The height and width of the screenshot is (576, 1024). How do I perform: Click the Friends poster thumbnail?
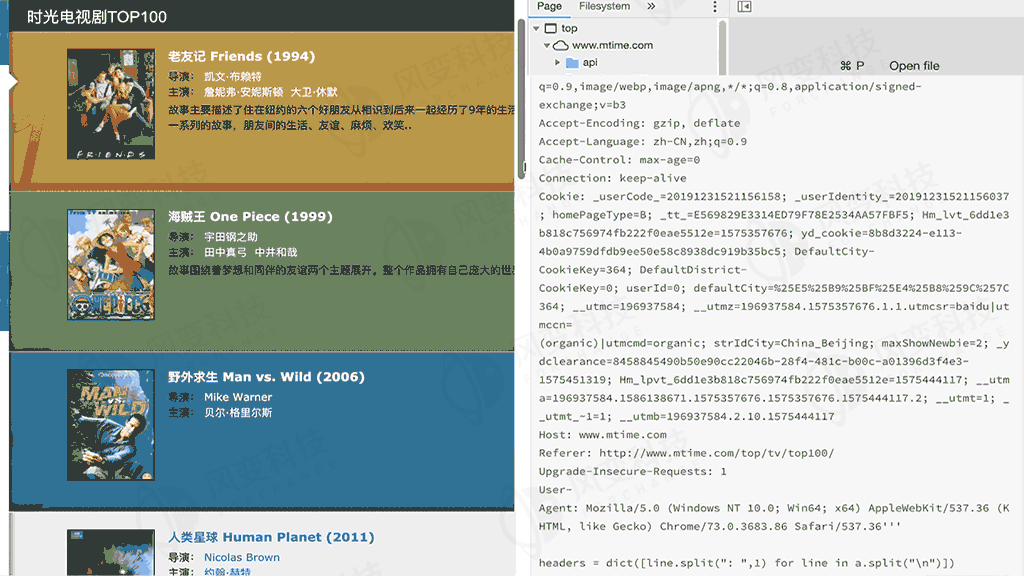click(111, 104)
